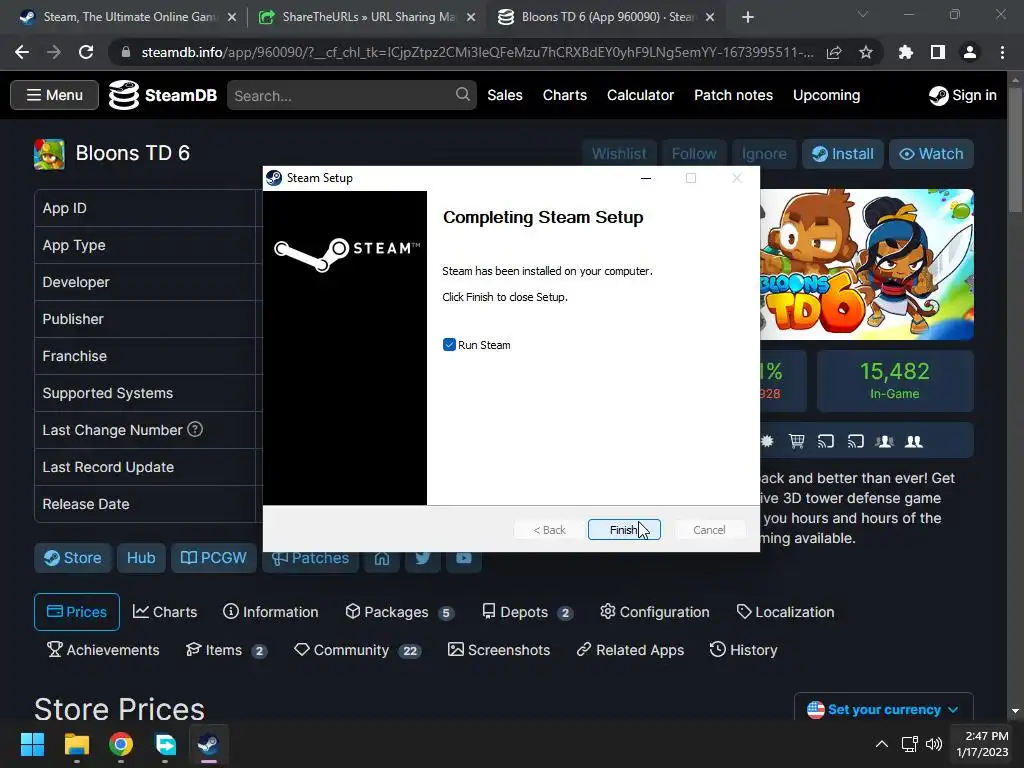Open a new browser tab
1024x768 pixels.
[x=748, y=18]
